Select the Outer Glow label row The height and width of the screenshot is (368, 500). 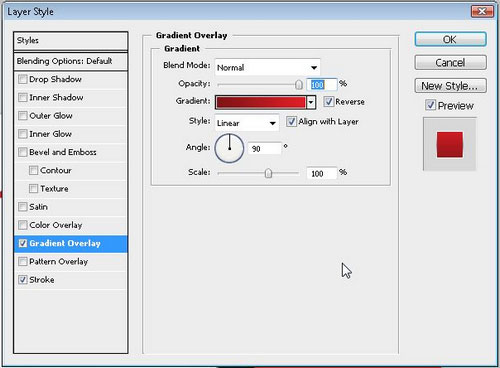pyautogui.click(x=51, y=116)
